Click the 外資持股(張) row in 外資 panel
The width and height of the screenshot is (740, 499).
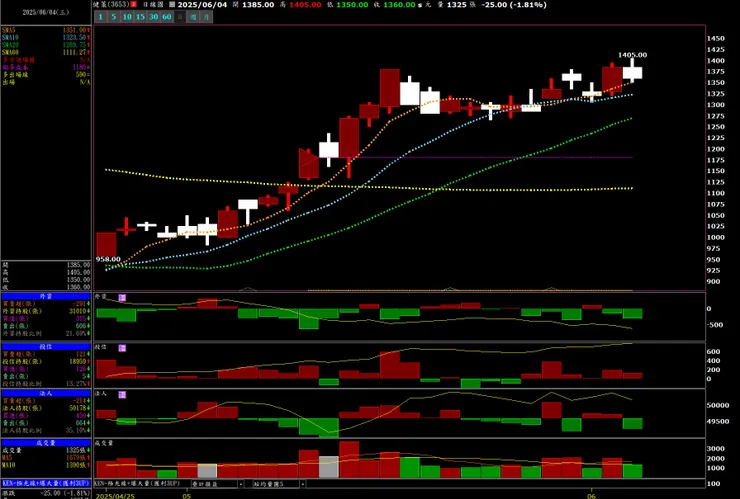coord(46,312)
